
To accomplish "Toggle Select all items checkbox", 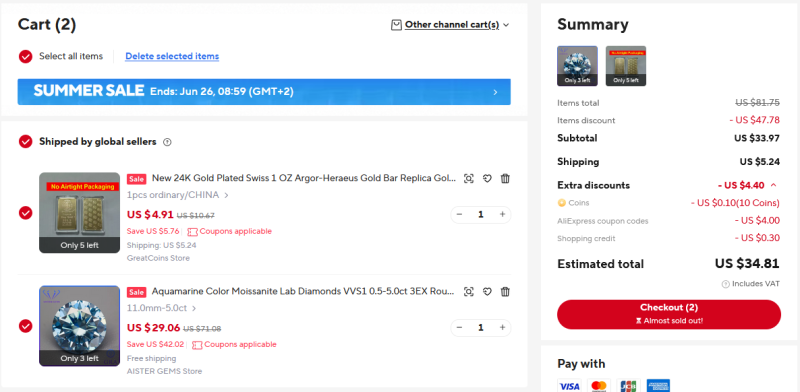I will (x=26, y=56).
